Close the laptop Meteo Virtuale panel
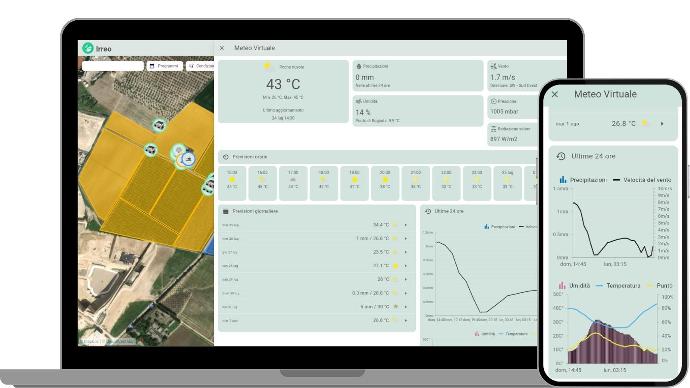This screenshot has width=690, height=388. tap(222, 48)
